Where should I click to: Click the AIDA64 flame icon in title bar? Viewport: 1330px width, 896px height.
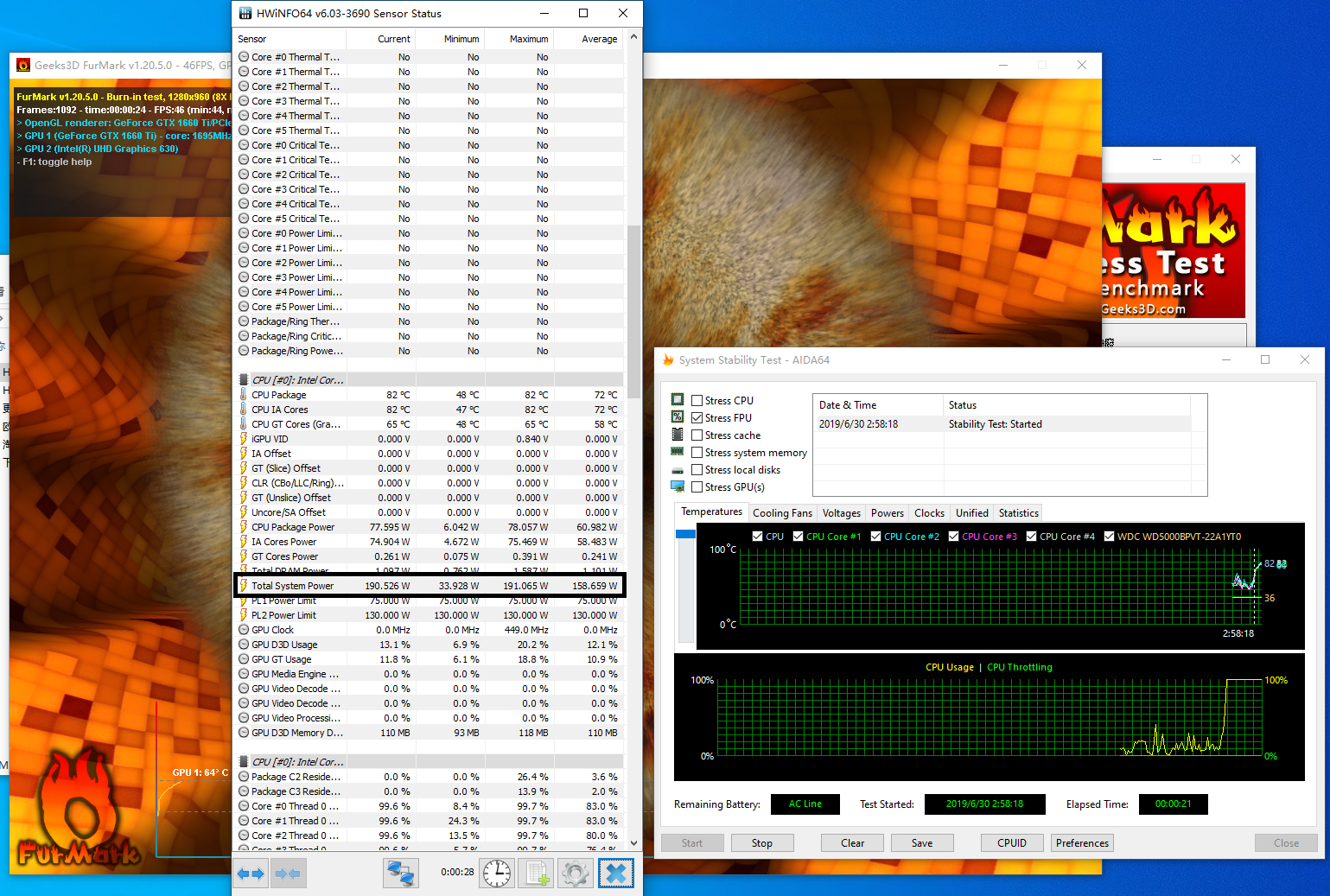tap(668, 359)
